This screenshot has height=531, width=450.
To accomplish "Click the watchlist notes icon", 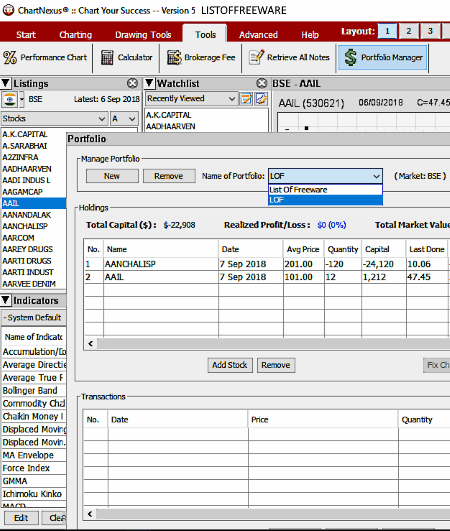I will pos(246,99).
